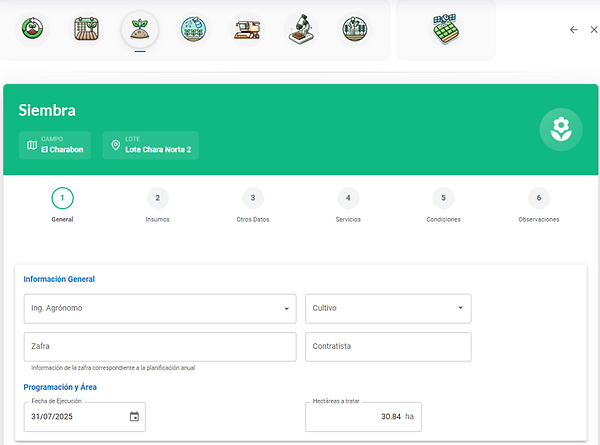Screen dimensions: 600x445
Task: Click the Siembra title text
Action: click(47, 110)
